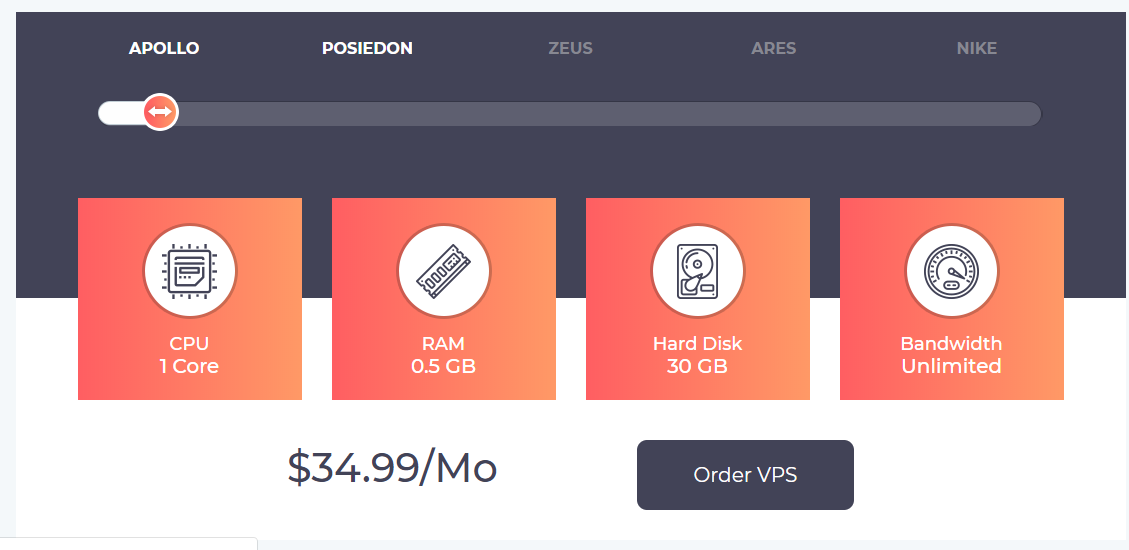Screen dimensions: 1129x550
Task: Pick the NIKE plan tier
Action: [x=976, y=48]
